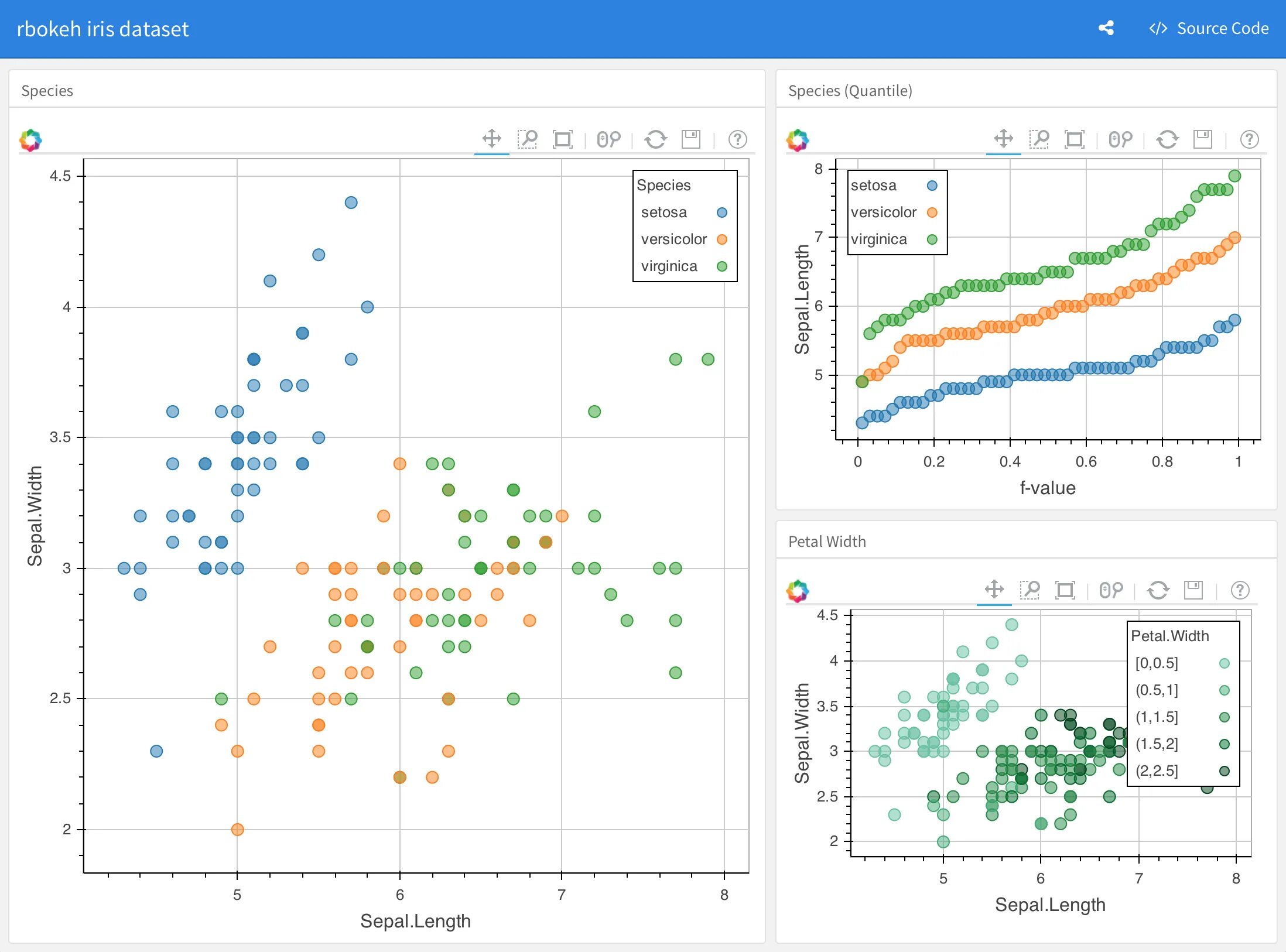Image resolution: width=1286 pixels, height=952 pixels.
Task: Select Box Zoom tool in Species plot
Action: [x=527, y=139]
